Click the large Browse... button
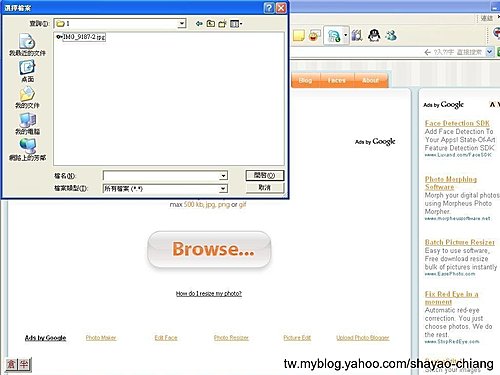The width and height of the screenshot is (500, 375). point(209,249)
